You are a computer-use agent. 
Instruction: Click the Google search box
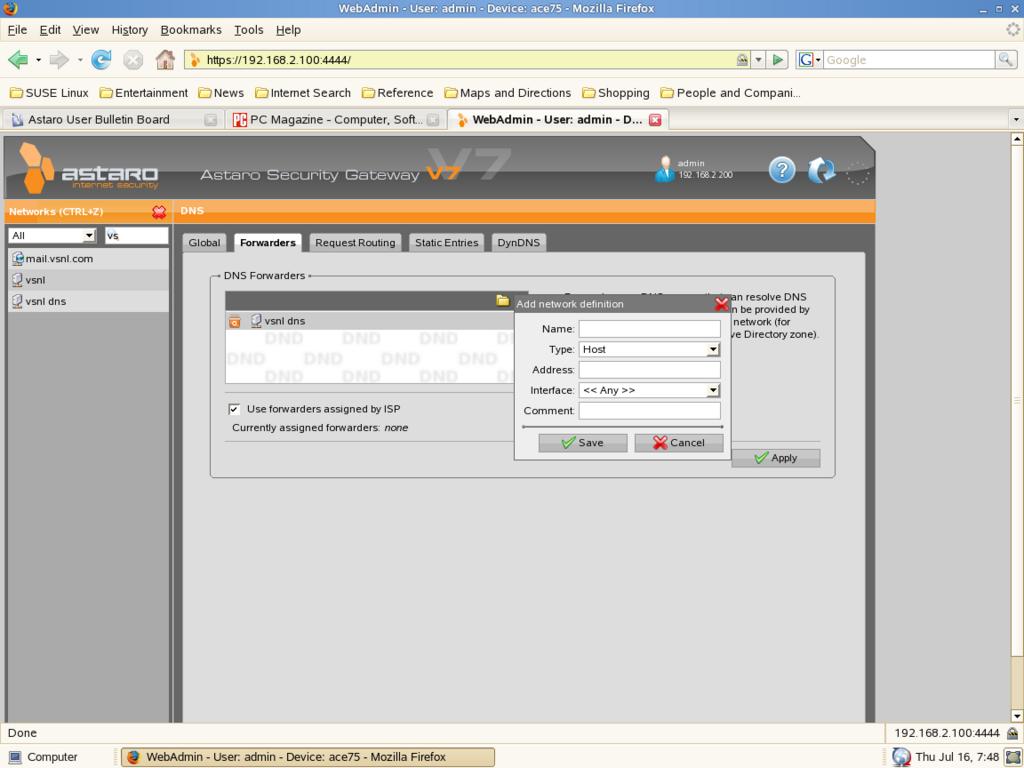click(x=908, y=60)
